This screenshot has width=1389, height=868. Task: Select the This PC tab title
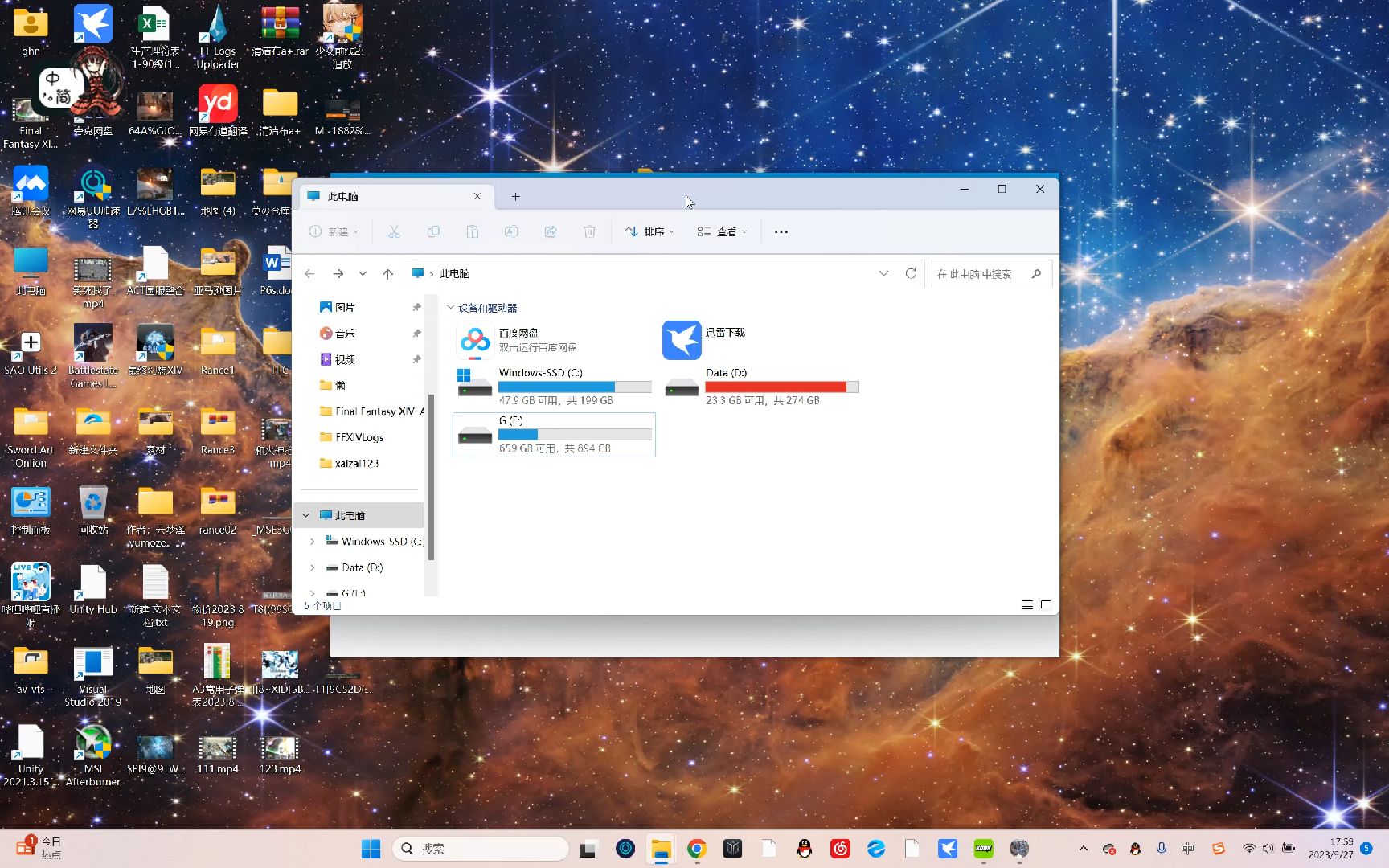point(343,196)
